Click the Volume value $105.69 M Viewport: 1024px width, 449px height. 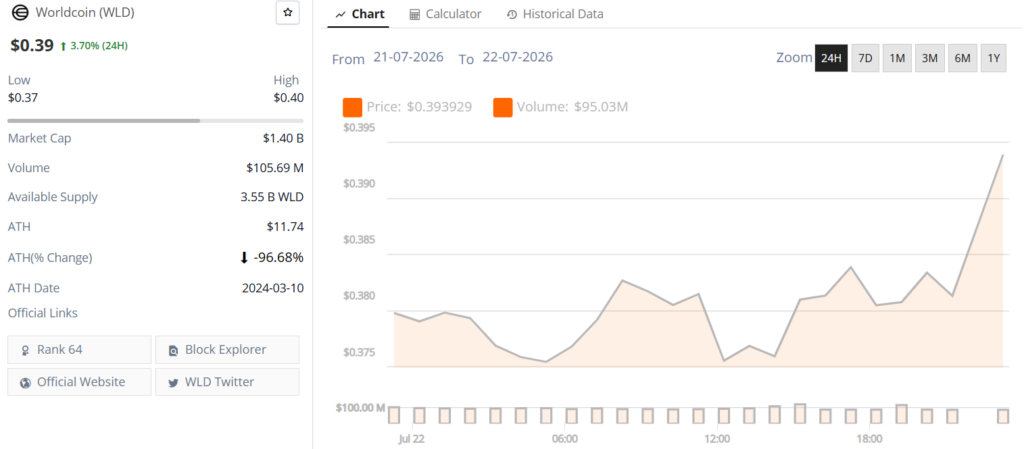pyautogui.click(x=275, y=168)
